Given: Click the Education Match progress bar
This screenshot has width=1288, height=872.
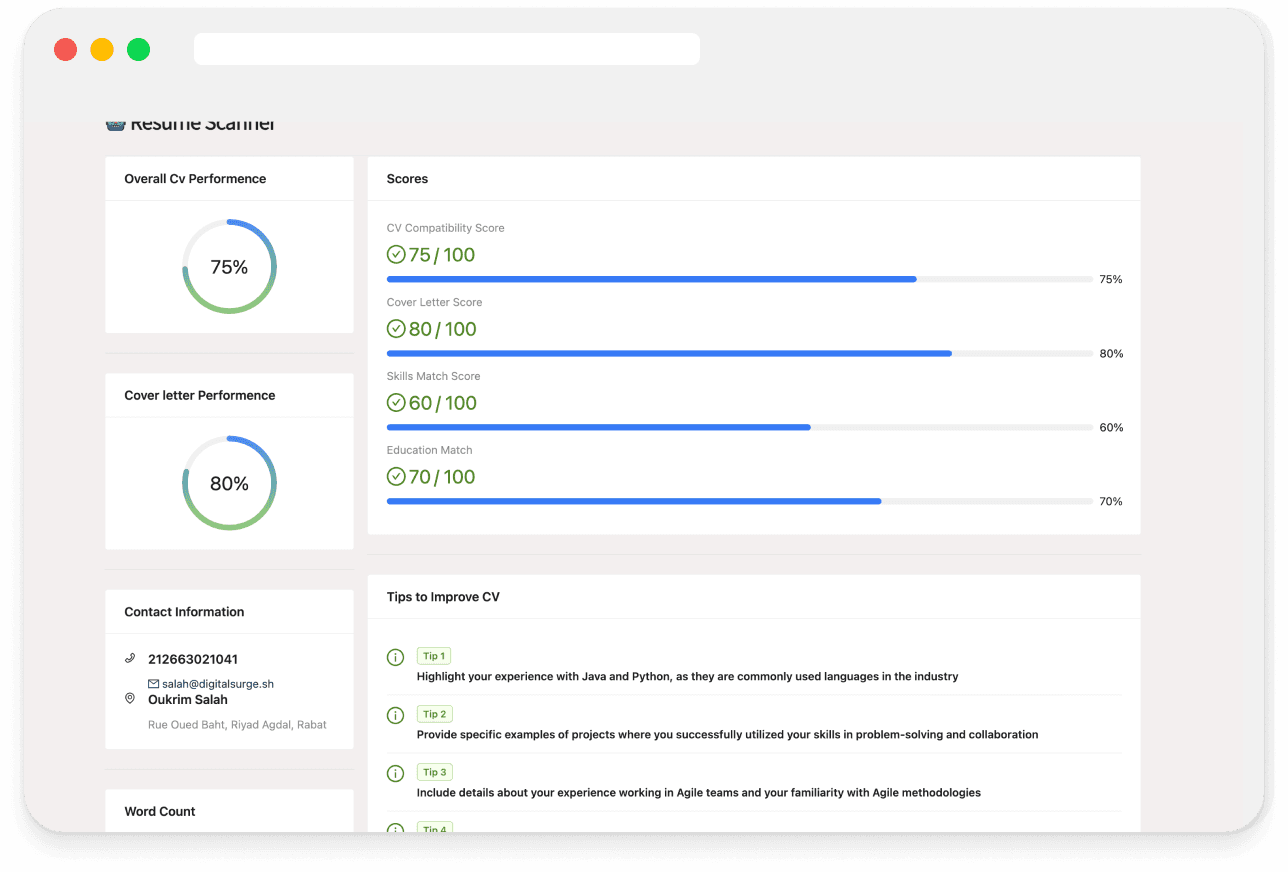Looking at the screenshot, I should click(739, 501).
